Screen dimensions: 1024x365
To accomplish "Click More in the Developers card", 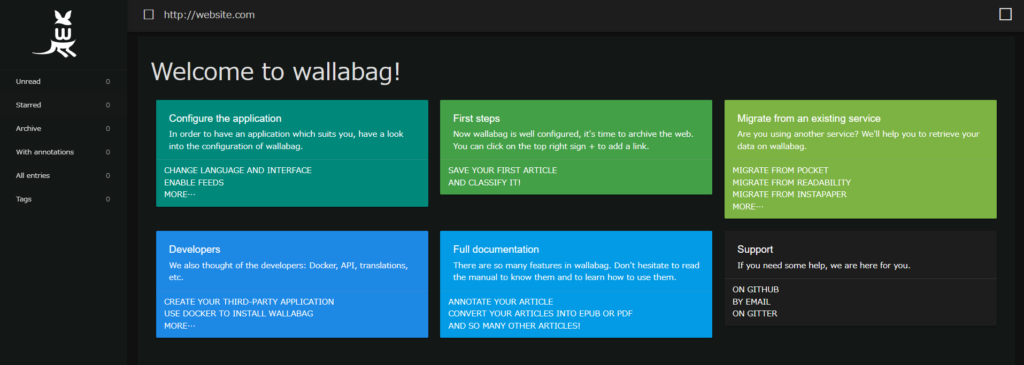I will pos(180,326).
